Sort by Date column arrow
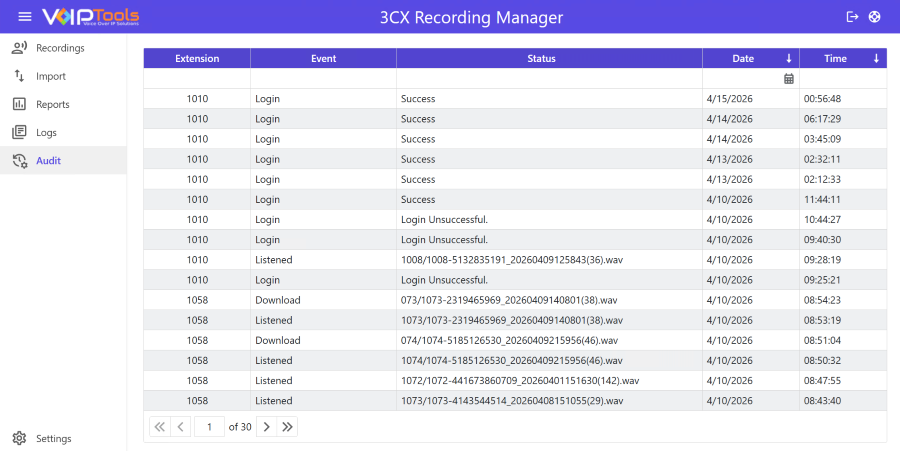900x451 pixels. pyautogui.click(x=788, y=59)
